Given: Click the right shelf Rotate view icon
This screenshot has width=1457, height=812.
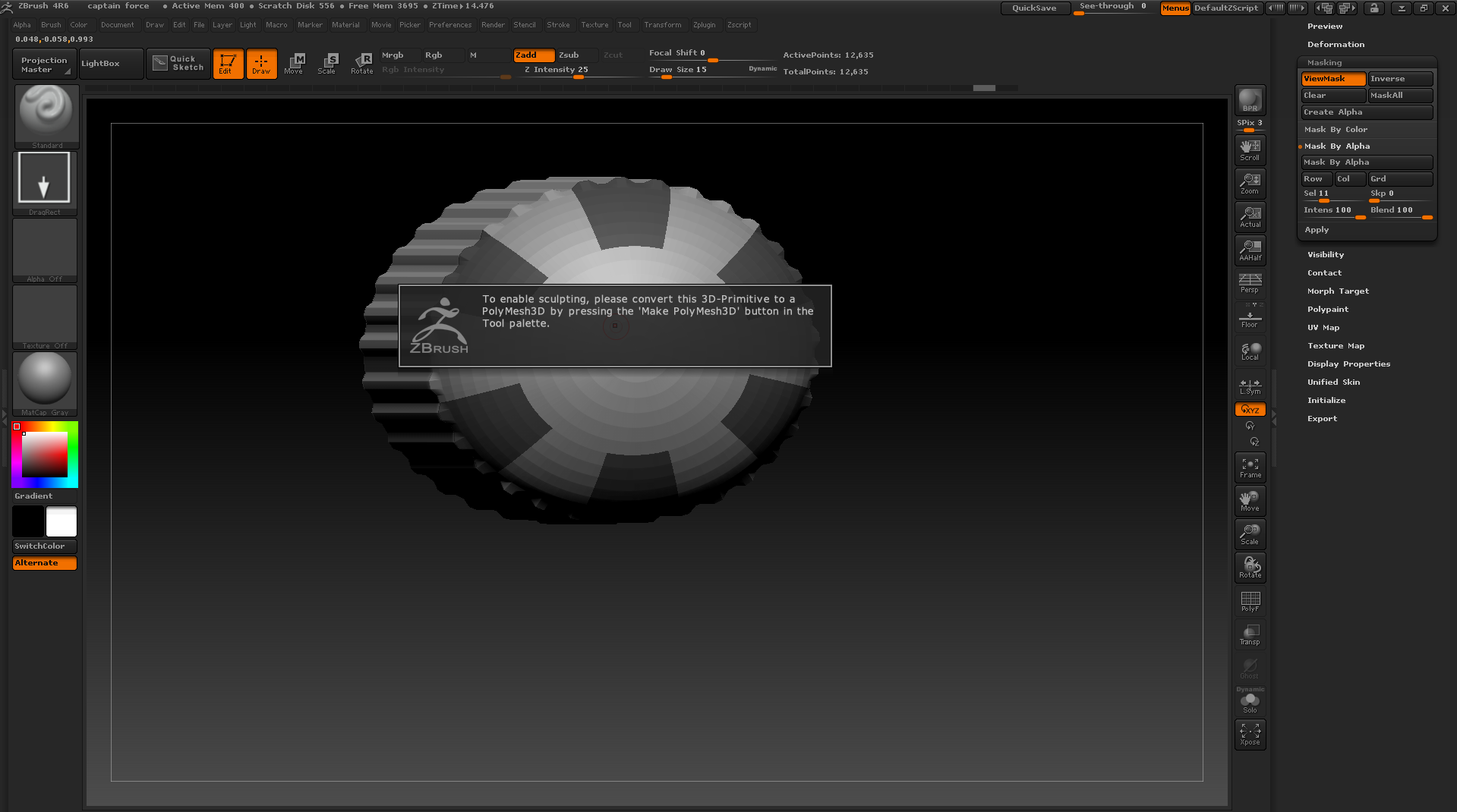Looking at the screenshot, I should click(x=1250, y=568).
